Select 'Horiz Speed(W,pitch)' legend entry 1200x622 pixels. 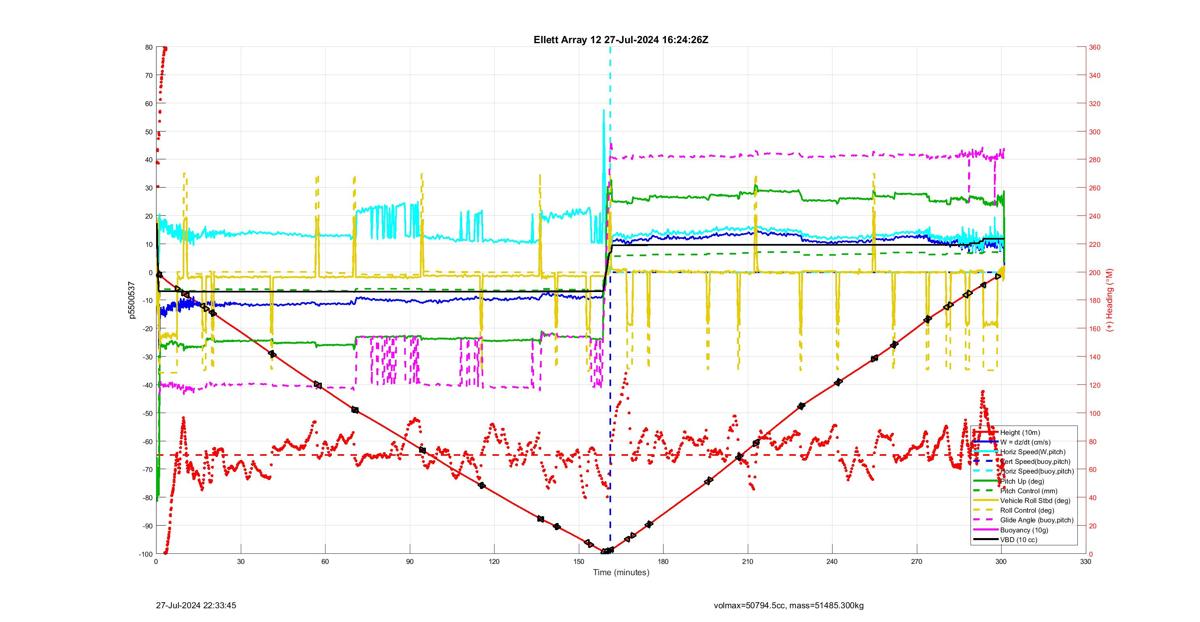(x=1033, y=452)
